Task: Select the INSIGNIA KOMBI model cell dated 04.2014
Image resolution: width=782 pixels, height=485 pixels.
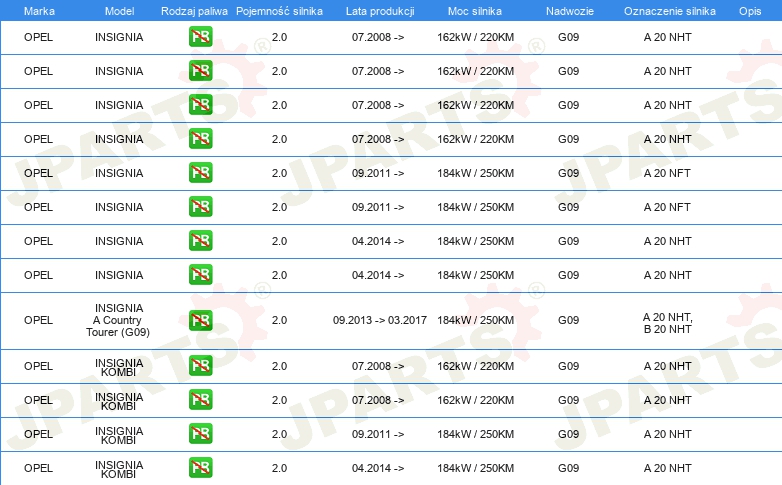Action: point(119,469)
